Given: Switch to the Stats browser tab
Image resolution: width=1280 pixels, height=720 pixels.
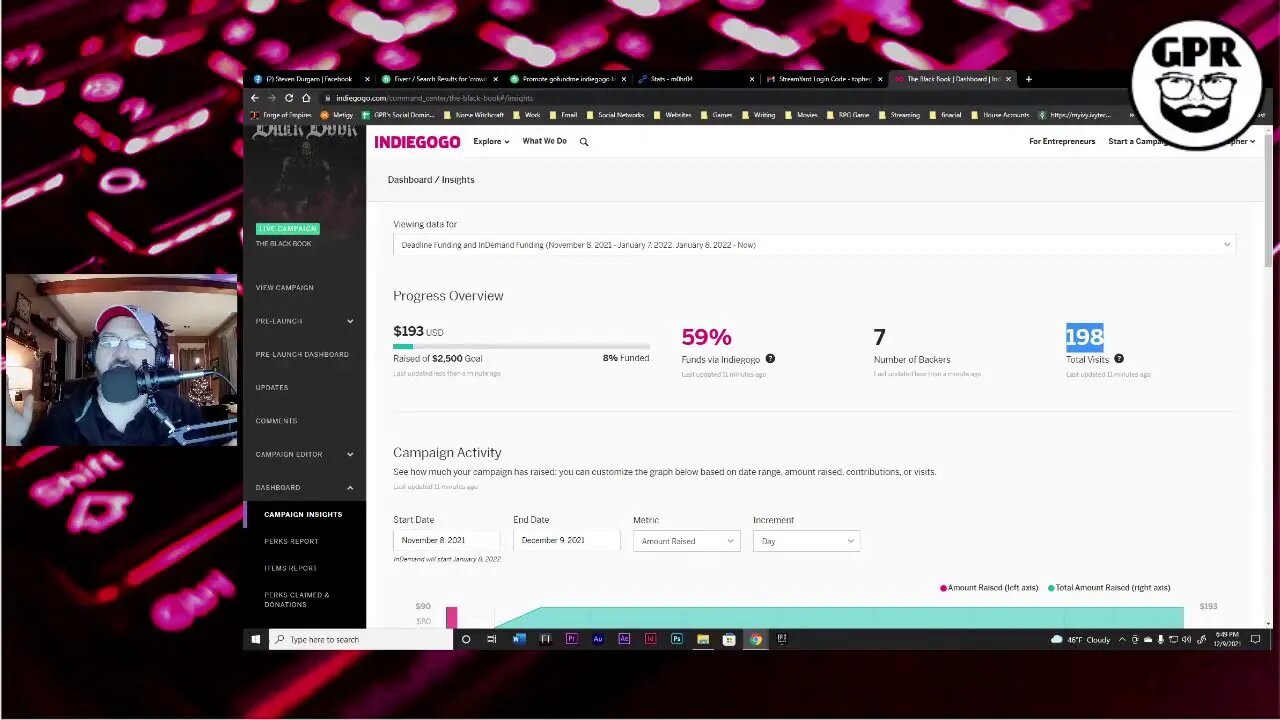Looking at the screenshot, I should (696, 79).
